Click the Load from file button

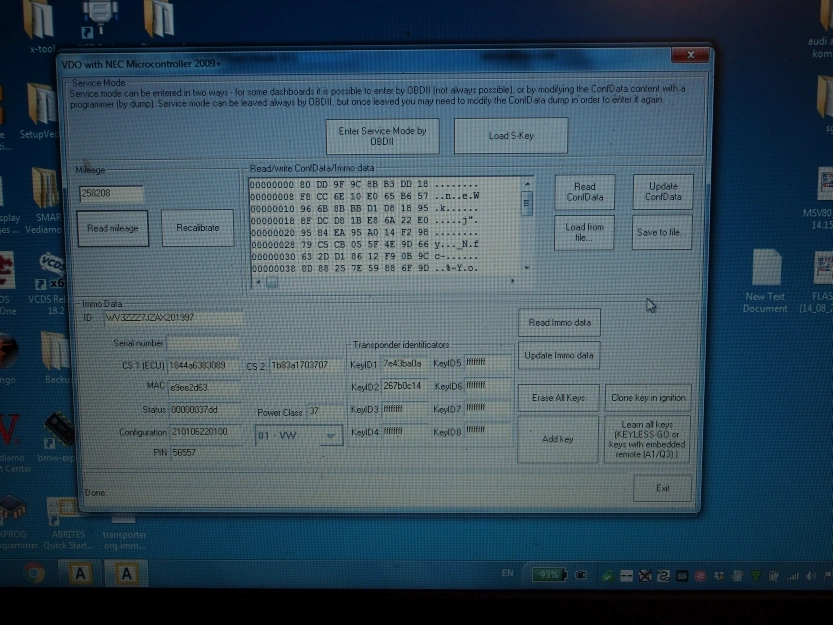584,232
